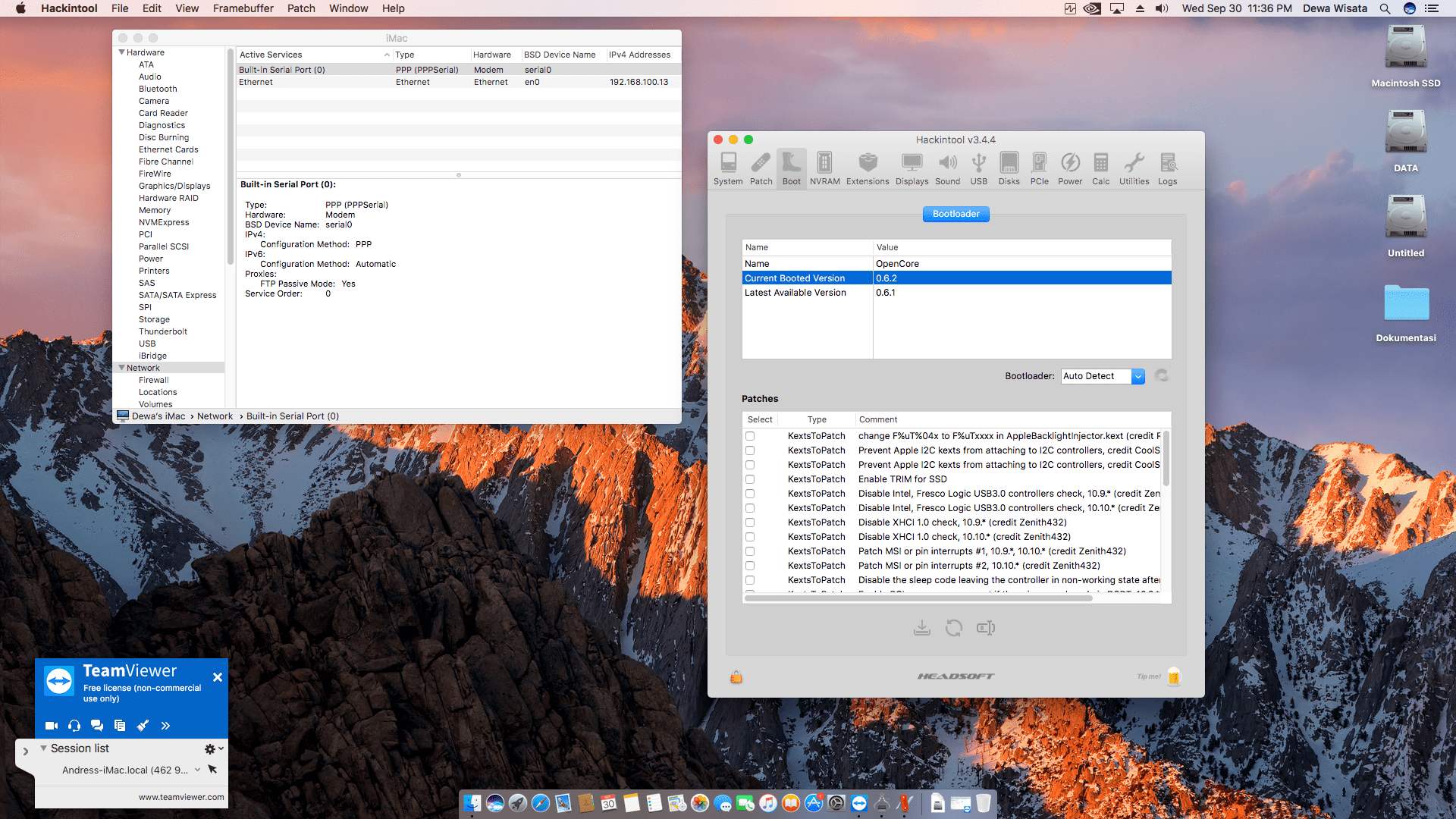Open the Power toolbar section
The image size is (1456, 819).
coord(1070,168)
